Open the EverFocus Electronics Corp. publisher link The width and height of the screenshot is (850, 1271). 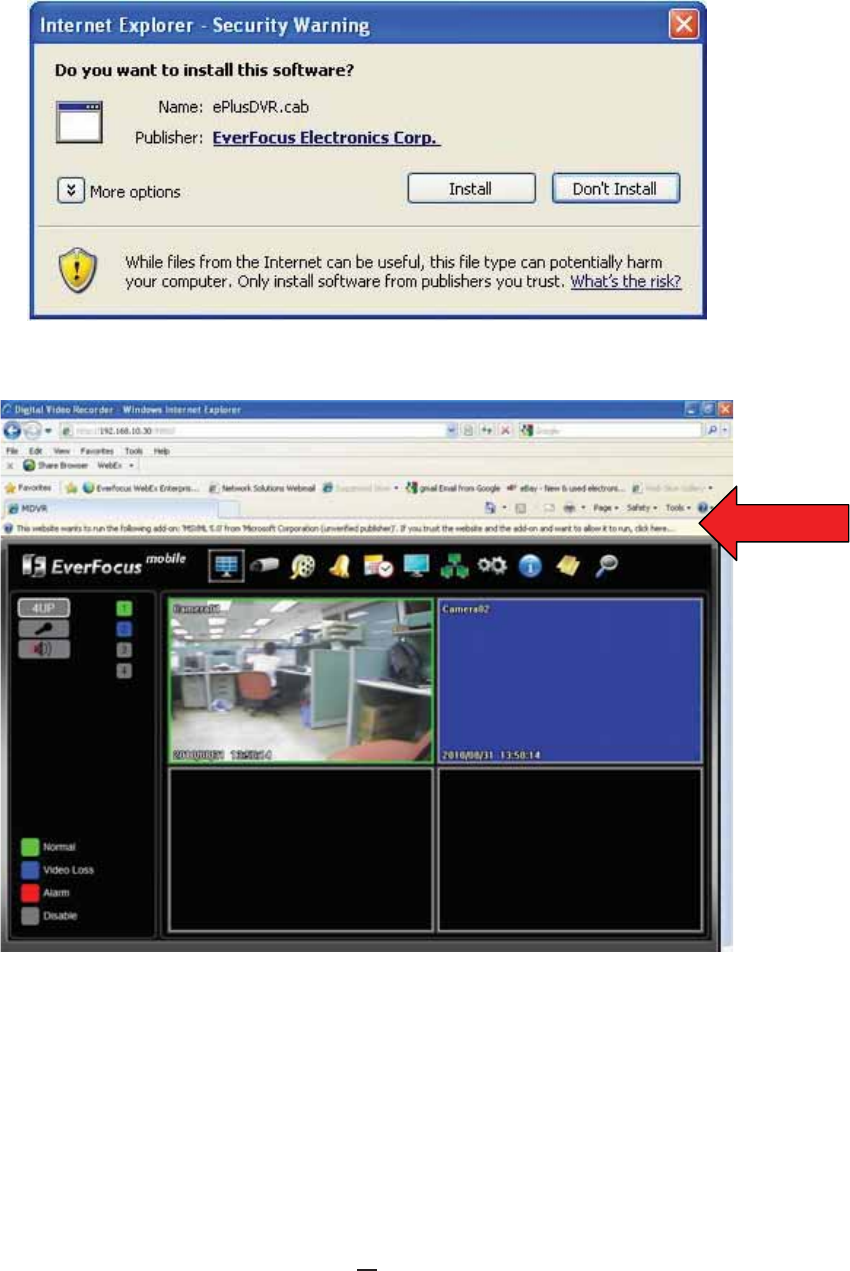[x=326, y=138]
